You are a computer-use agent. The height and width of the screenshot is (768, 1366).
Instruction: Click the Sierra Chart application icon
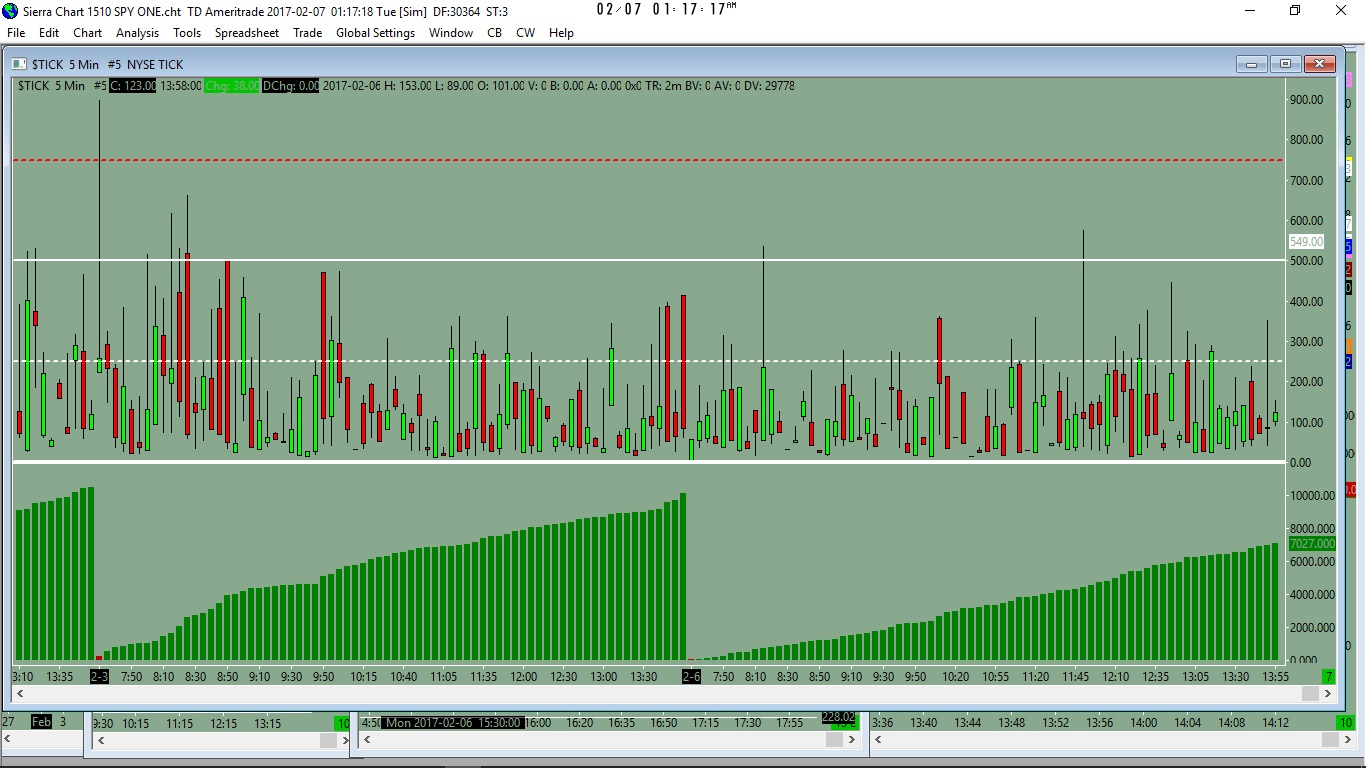click(10, 10)
